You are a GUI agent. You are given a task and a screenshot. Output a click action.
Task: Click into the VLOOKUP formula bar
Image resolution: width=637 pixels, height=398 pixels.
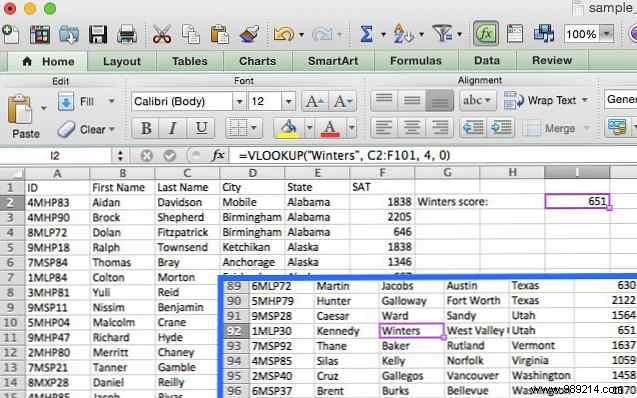point(433,156)
